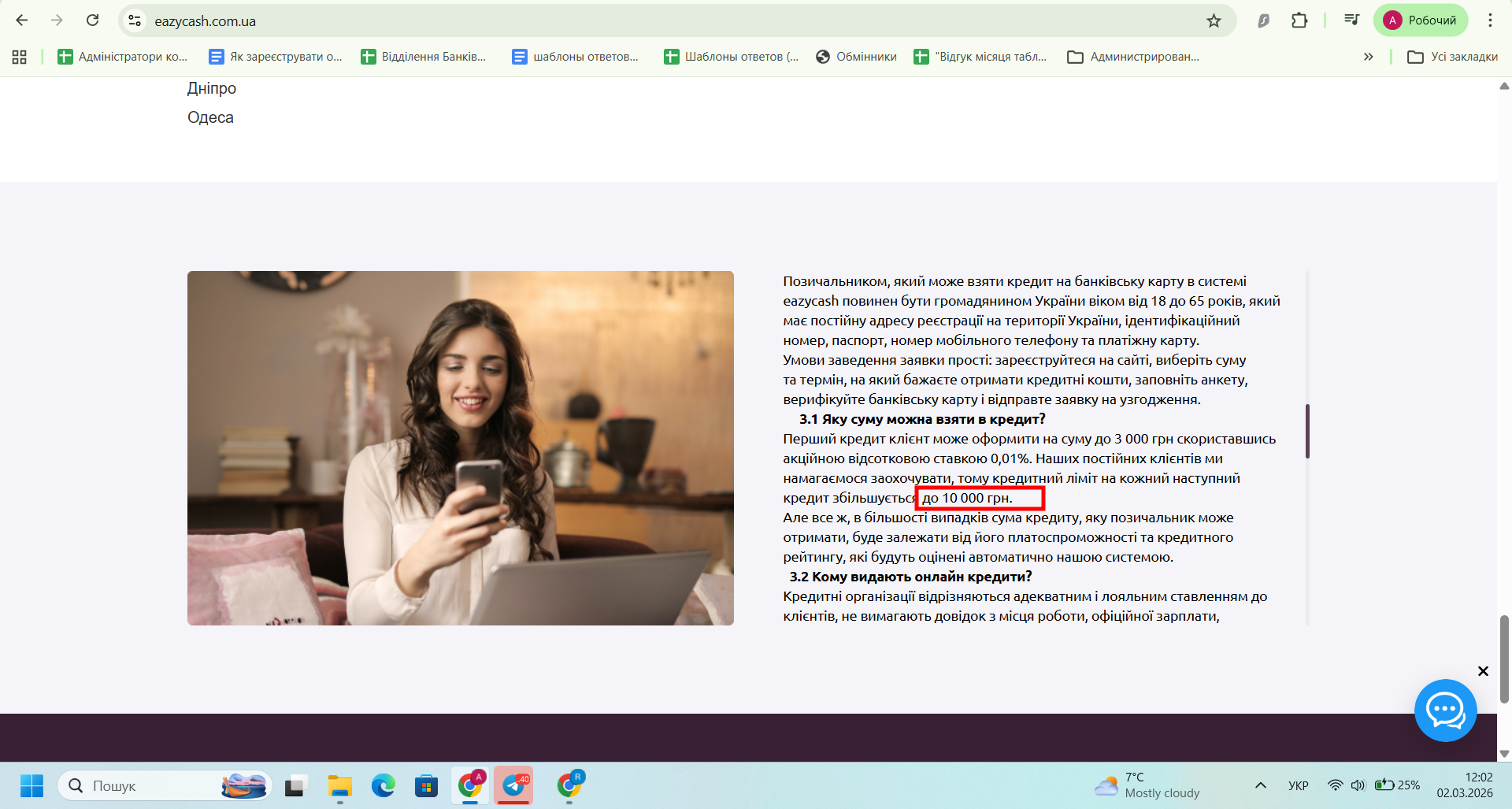This screenshot has height=809, width=1512.
Task: Click the heading 3.1 Яку суму можна взяти в кредит?
Action: (922, 419)
